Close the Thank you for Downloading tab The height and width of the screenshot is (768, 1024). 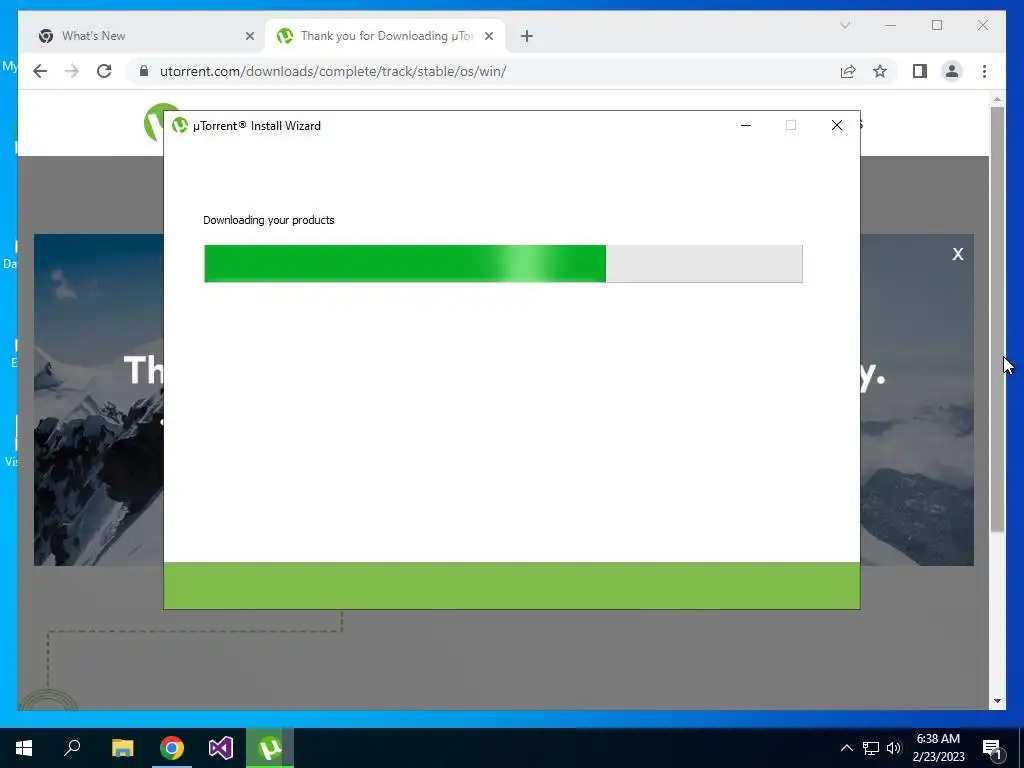(x=488, y=36)
